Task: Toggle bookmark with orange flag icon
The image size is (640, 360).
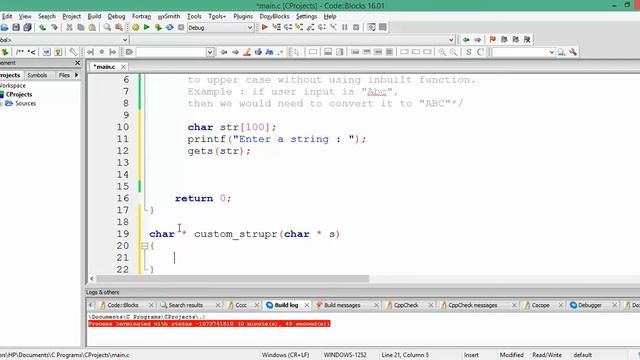Action: [492, 40]
